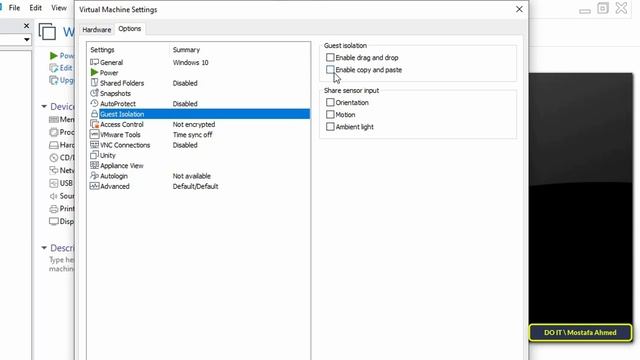Screen dimensions: 640x360
Task: Select the Access Control row
Action: click(x=199, y=124)
